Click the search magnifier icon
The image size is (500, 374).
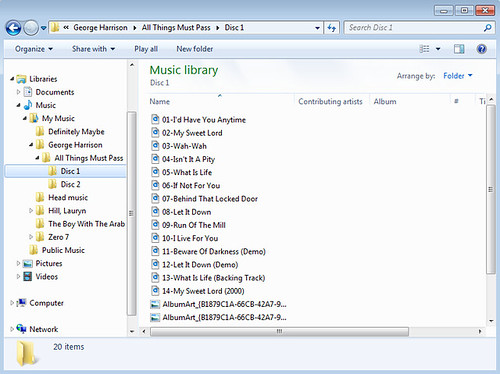[487, 28]
